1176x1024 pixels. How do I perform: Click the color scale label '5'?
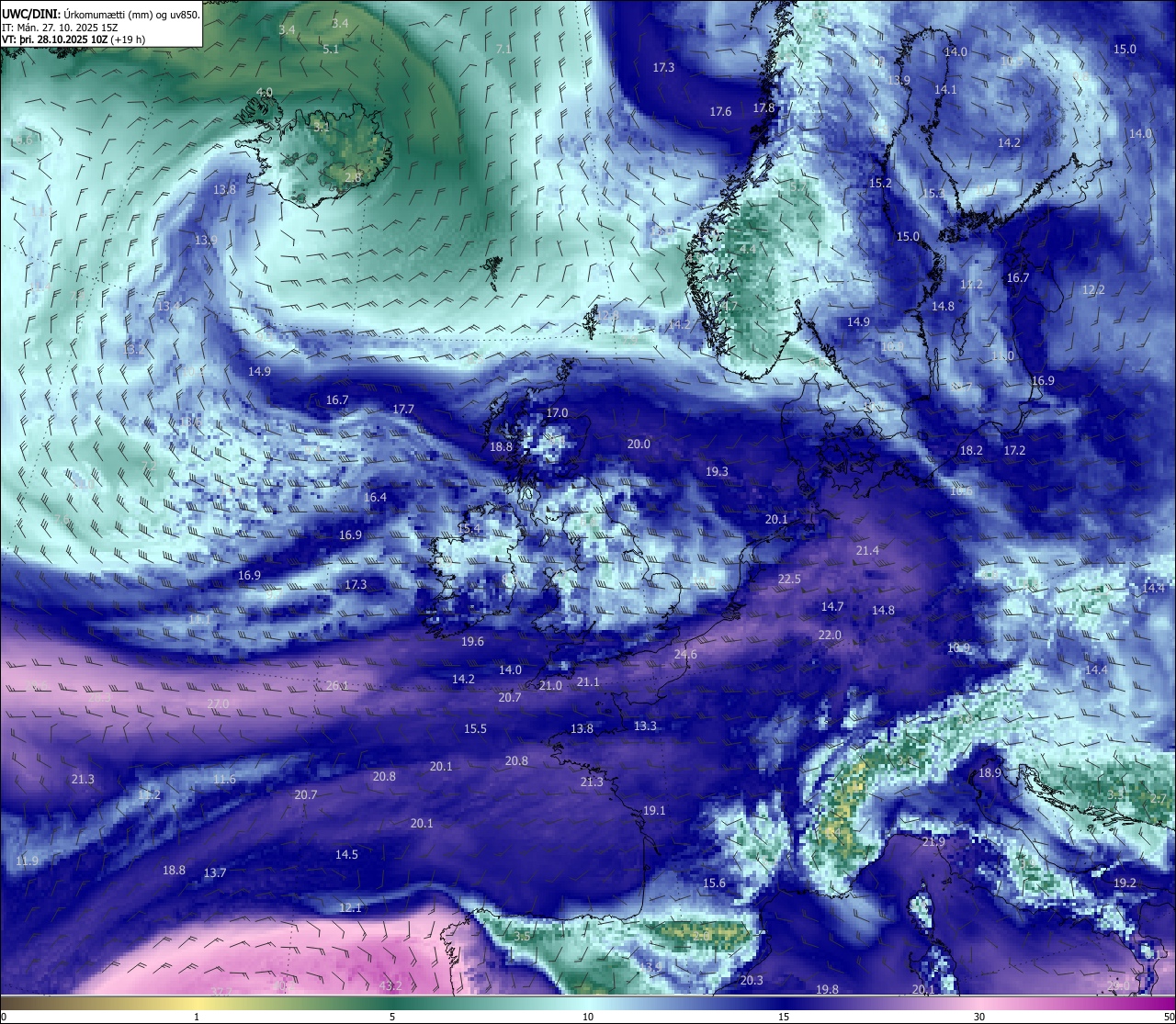coord(392,1017)
